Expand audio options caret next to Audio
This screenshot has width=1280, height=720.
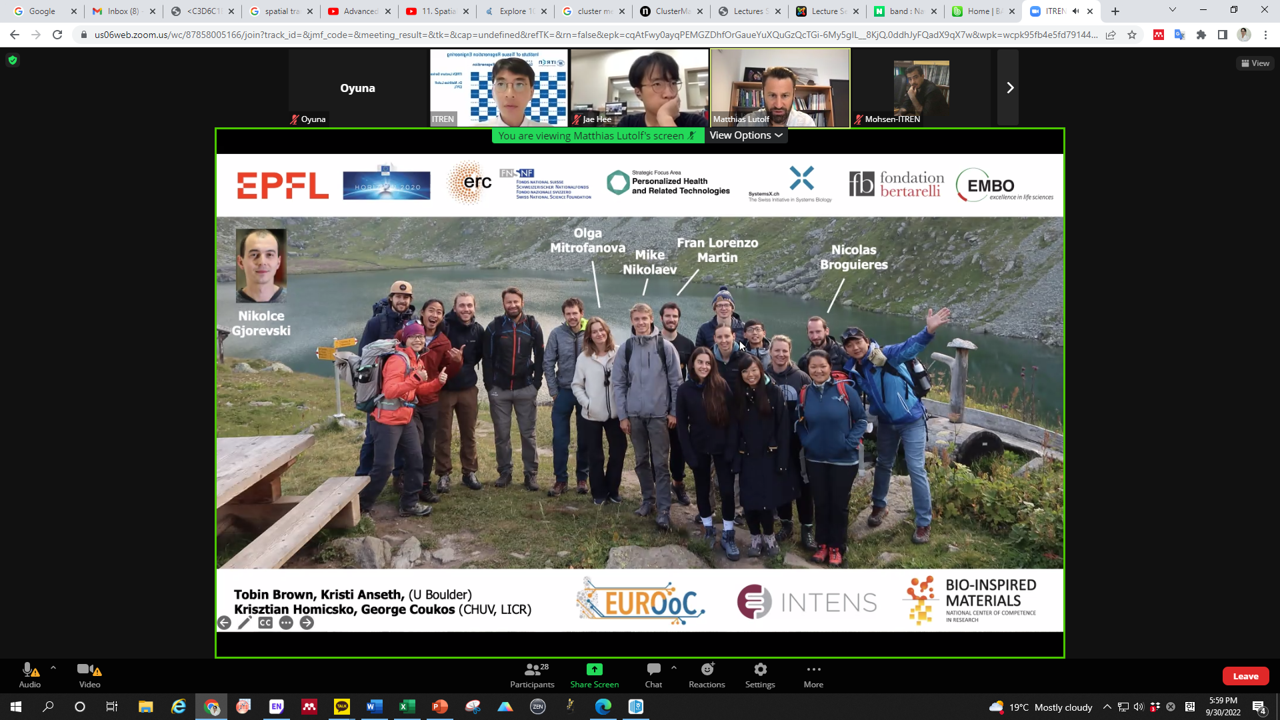(53, 668)
